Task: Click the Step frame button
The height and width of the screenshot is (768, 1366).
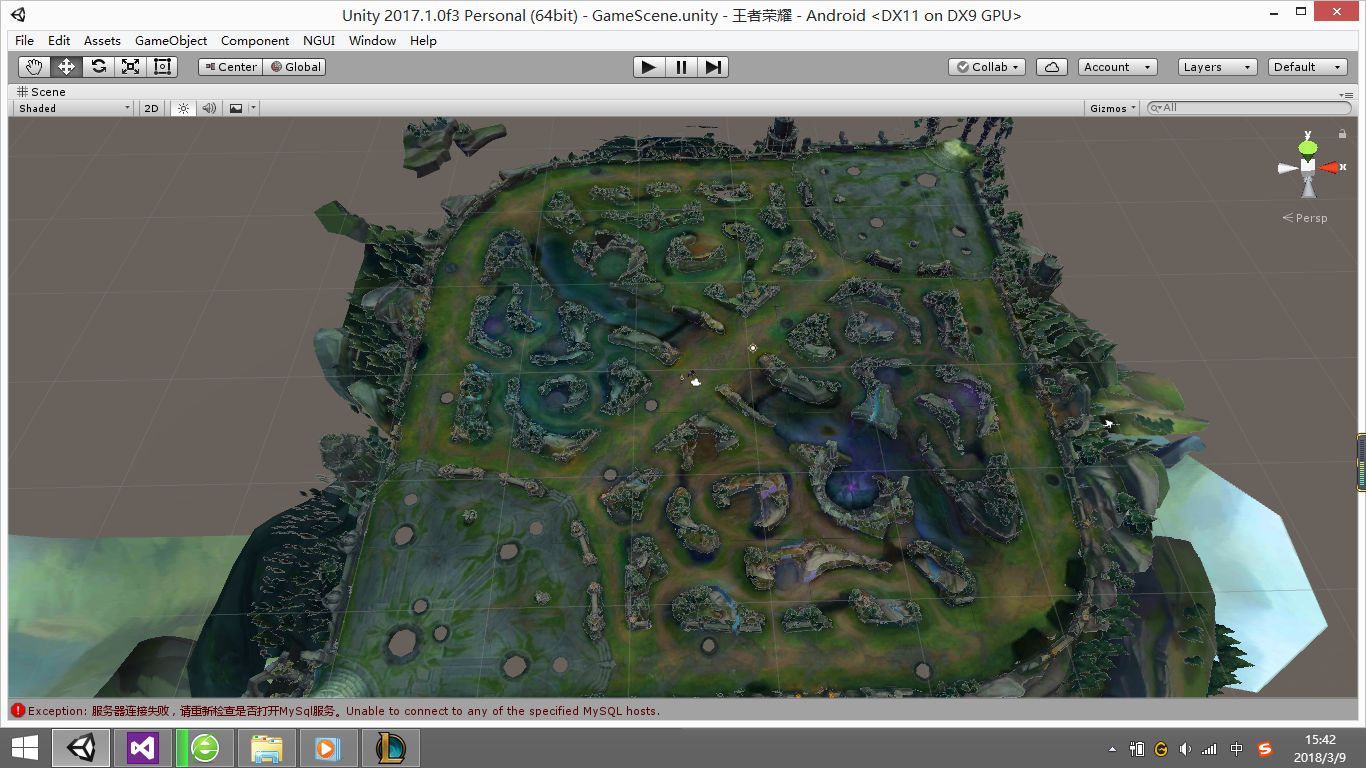Action: pyautogui.click(x=713, y=67)
